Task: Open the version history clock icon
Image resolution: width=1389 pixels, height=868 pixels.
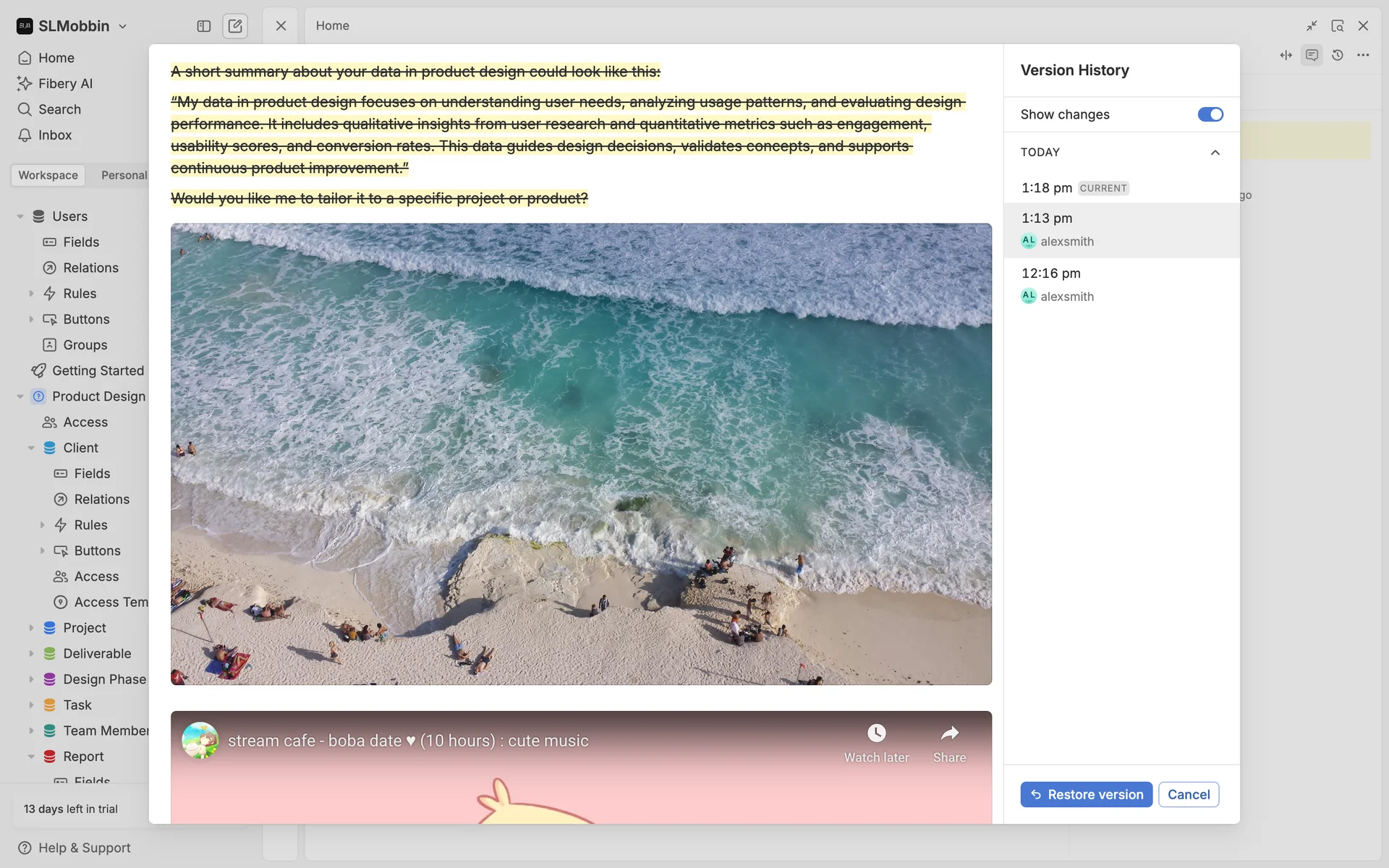Action: tap(1337, 55)
